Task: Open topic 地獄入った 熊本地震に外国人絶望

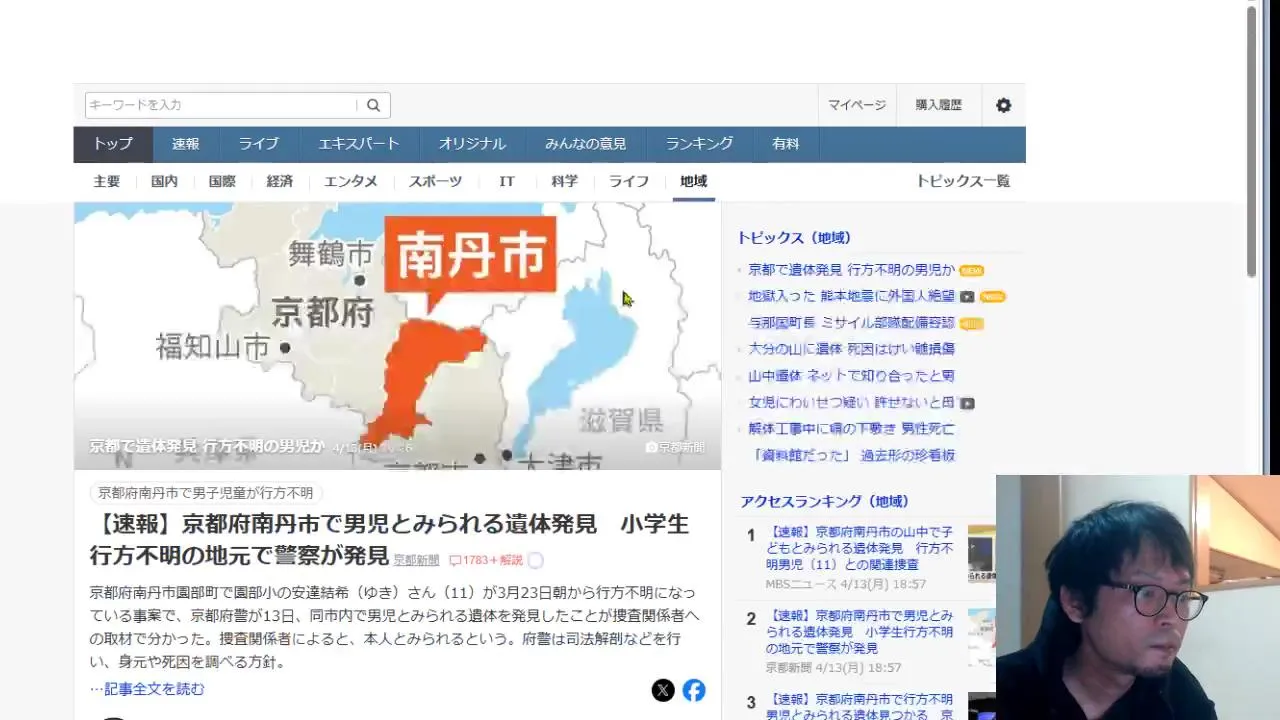Action: coord(851,296)
